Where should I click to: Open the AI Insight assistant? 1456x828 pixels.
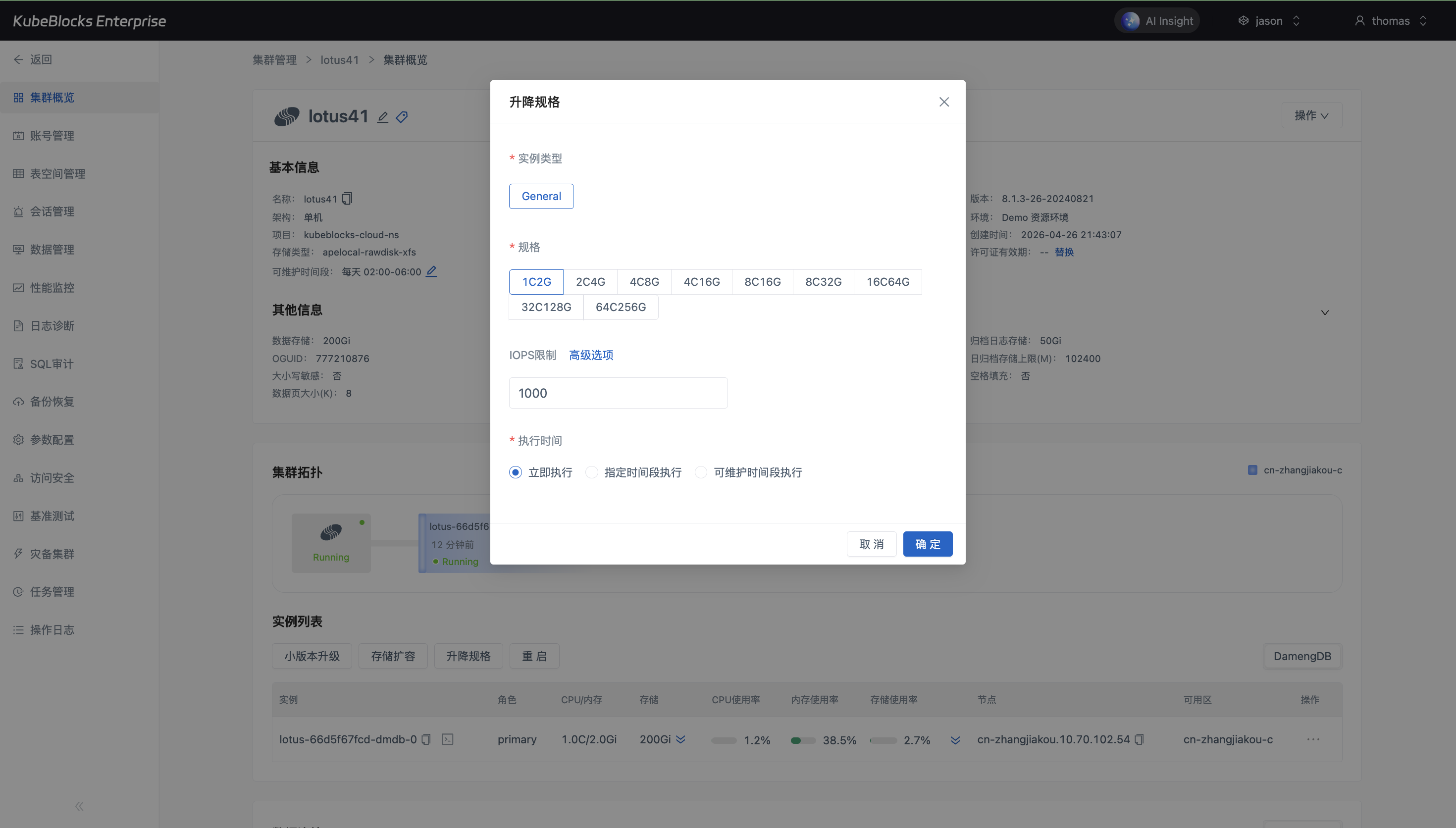coord(1157,21)
